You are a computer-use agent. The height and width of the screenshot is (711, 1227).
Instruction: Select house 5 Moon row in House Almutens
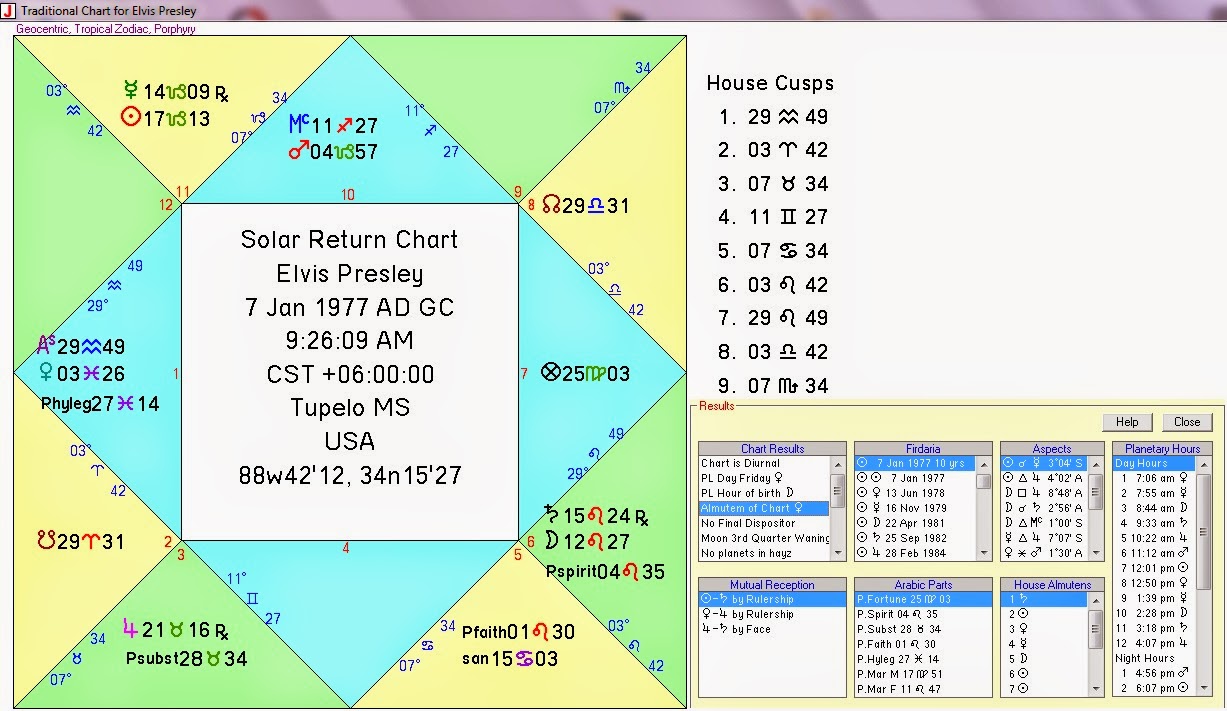(x=1043, y=659)
